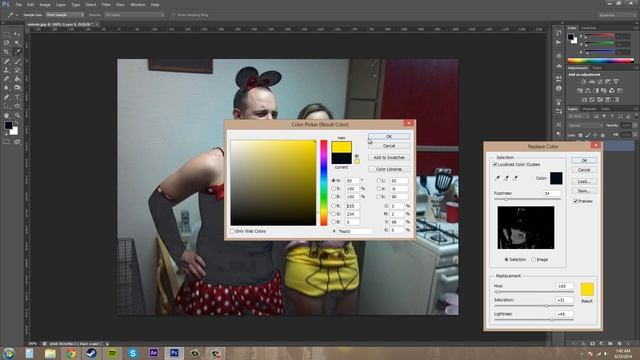Select the H hue radio button
Image resolution: width=640 pixels, height=360 pixels.
point(333,180)
